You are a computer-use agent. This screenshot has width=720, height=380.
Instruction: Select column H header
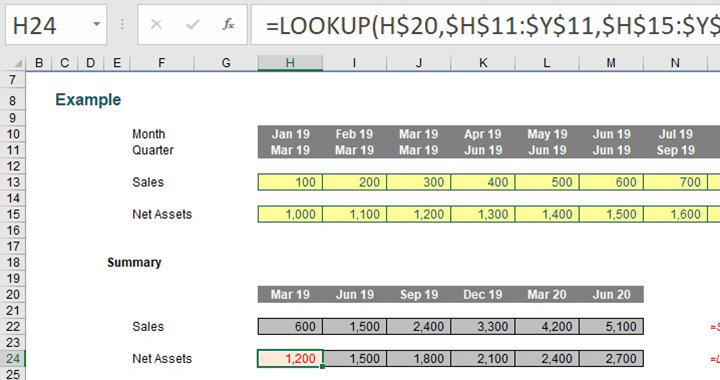tap(290, 63)
